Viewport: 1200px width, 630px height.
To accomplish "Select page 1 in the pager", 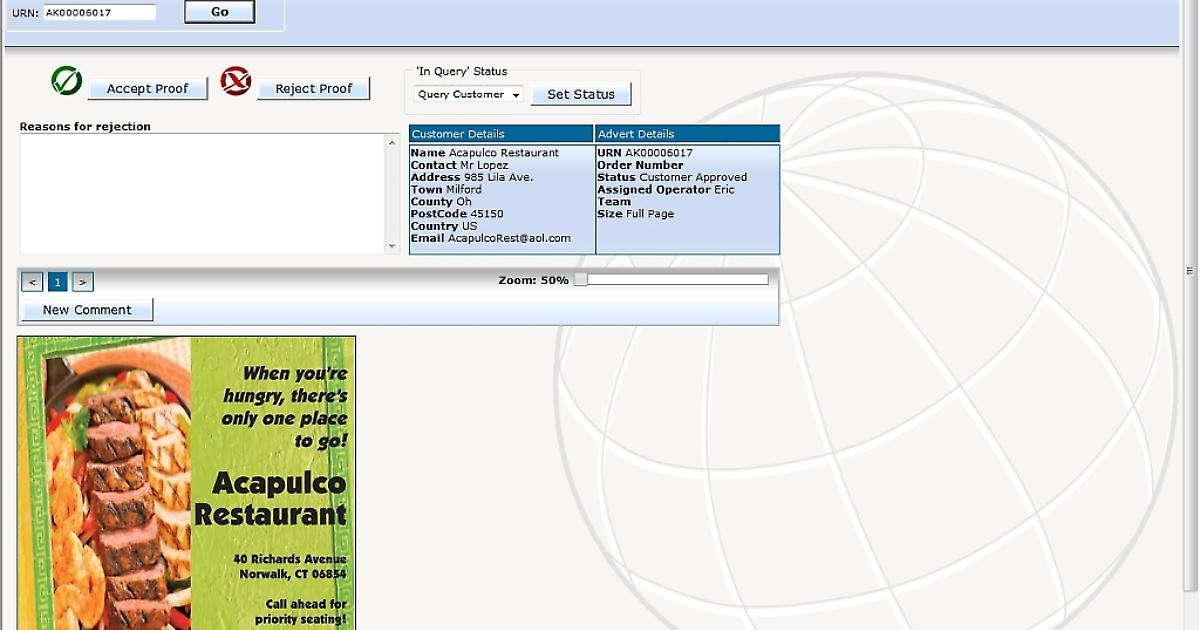I will coord(58,283).
